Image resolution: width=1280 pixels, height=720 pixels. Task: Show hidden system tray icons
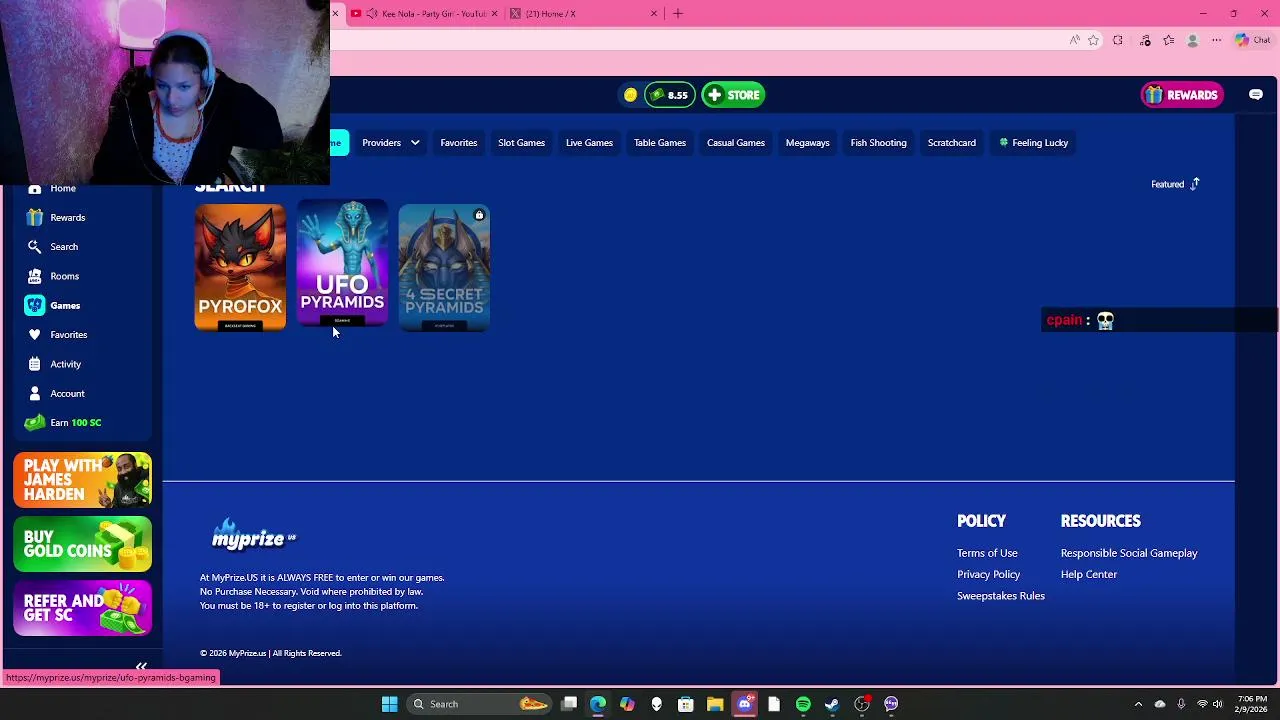click(1138, 704)
